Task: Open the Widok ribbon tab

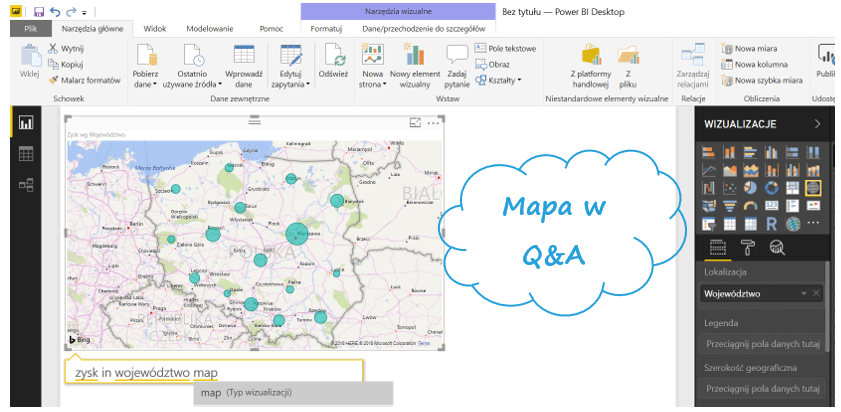Action: click(x=154, y=30)
